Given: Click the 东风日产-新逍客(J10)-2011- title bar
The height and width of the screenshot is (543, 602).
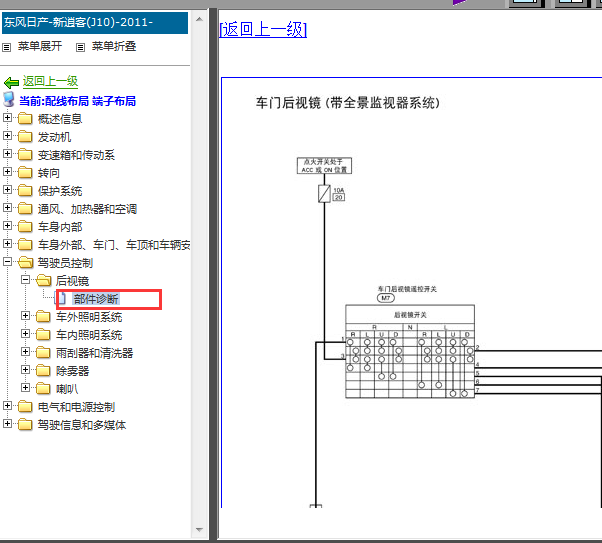Looking at the screenshot, I should tap(95, 23).
